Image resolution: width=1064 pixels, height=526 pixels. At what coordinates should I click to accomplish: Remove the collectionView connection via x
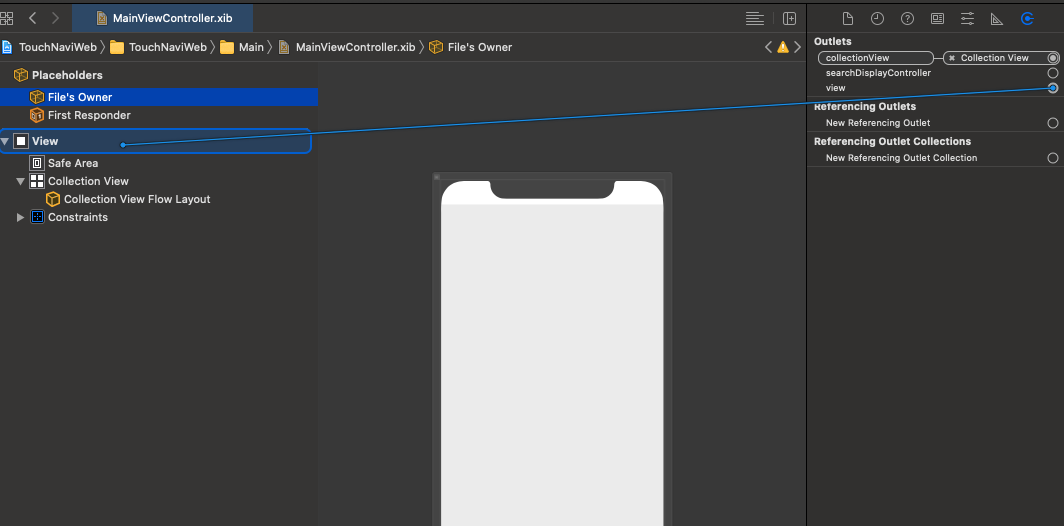click(x=952, y=58)
